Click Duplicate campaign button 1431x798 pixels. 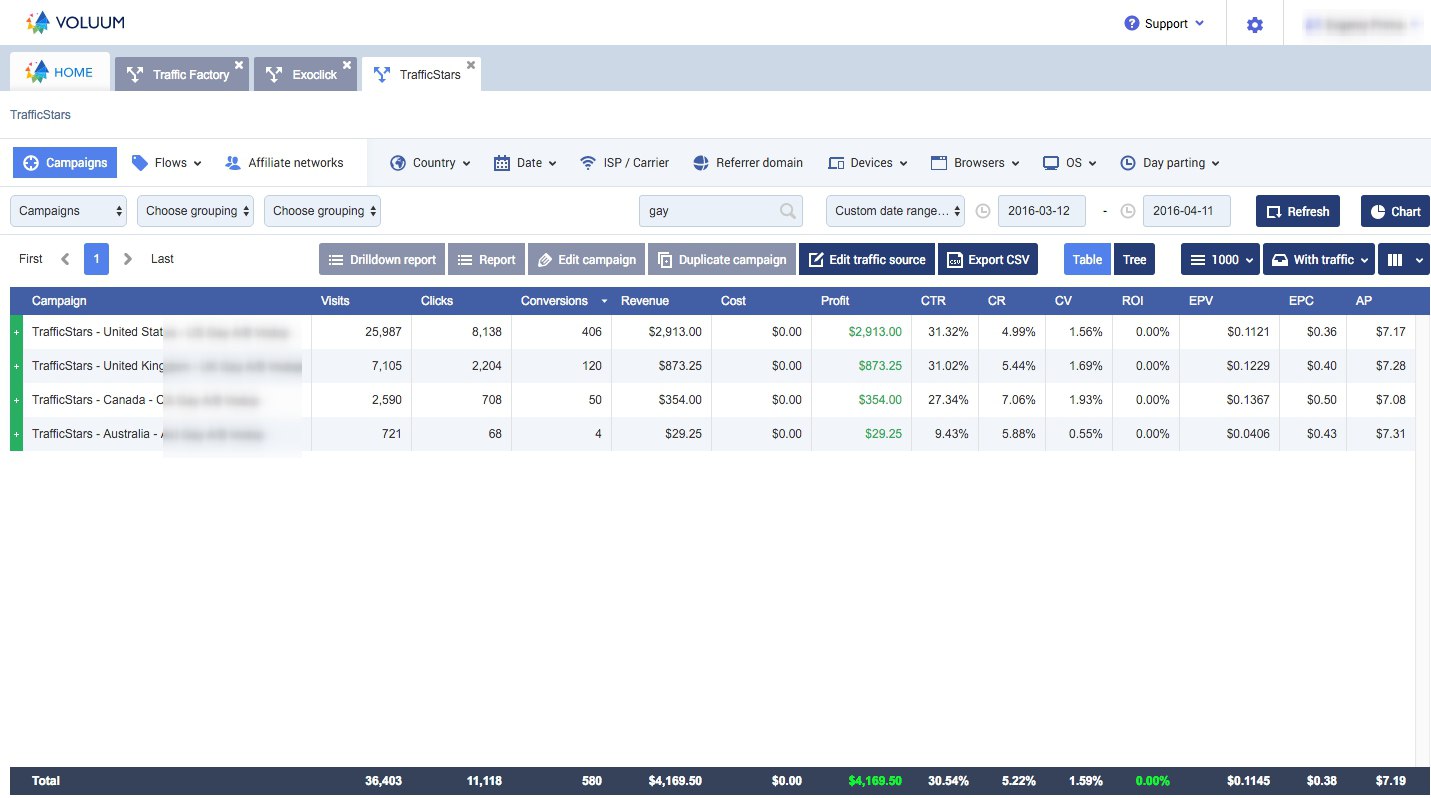[x=722, y=259]
